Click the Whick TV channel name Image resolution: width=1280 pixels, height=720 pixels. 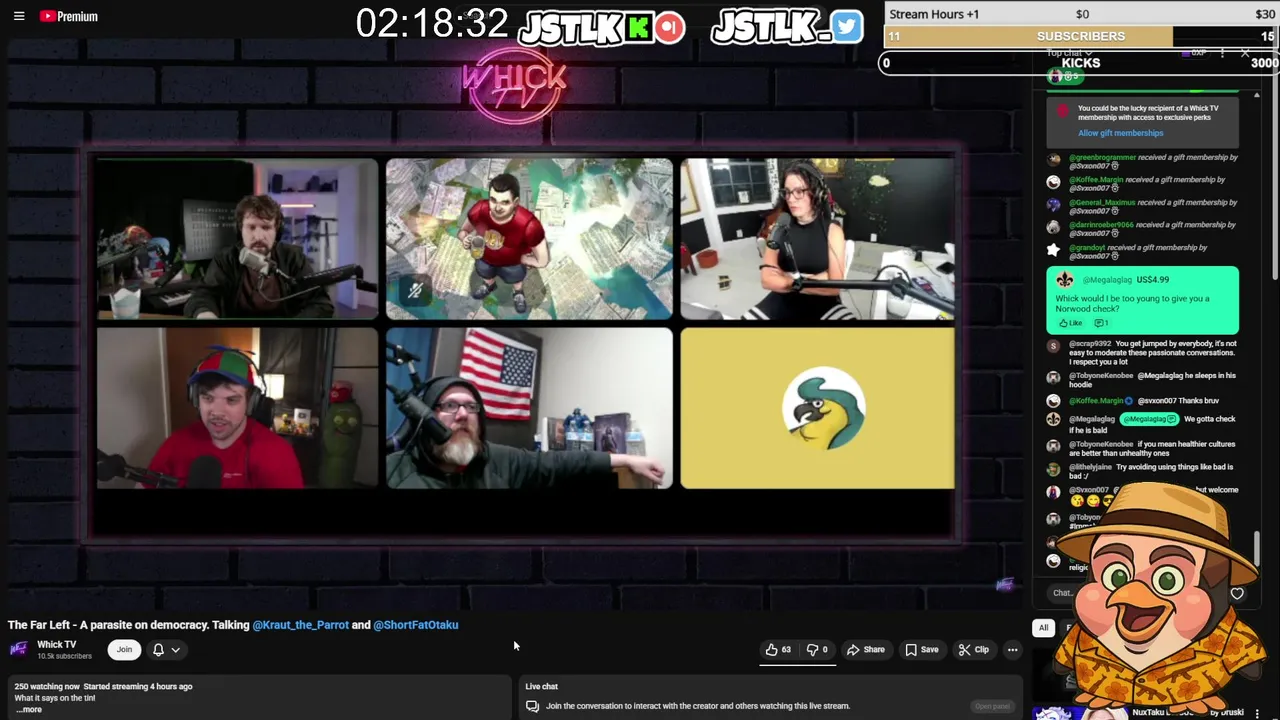pos(56,645)
